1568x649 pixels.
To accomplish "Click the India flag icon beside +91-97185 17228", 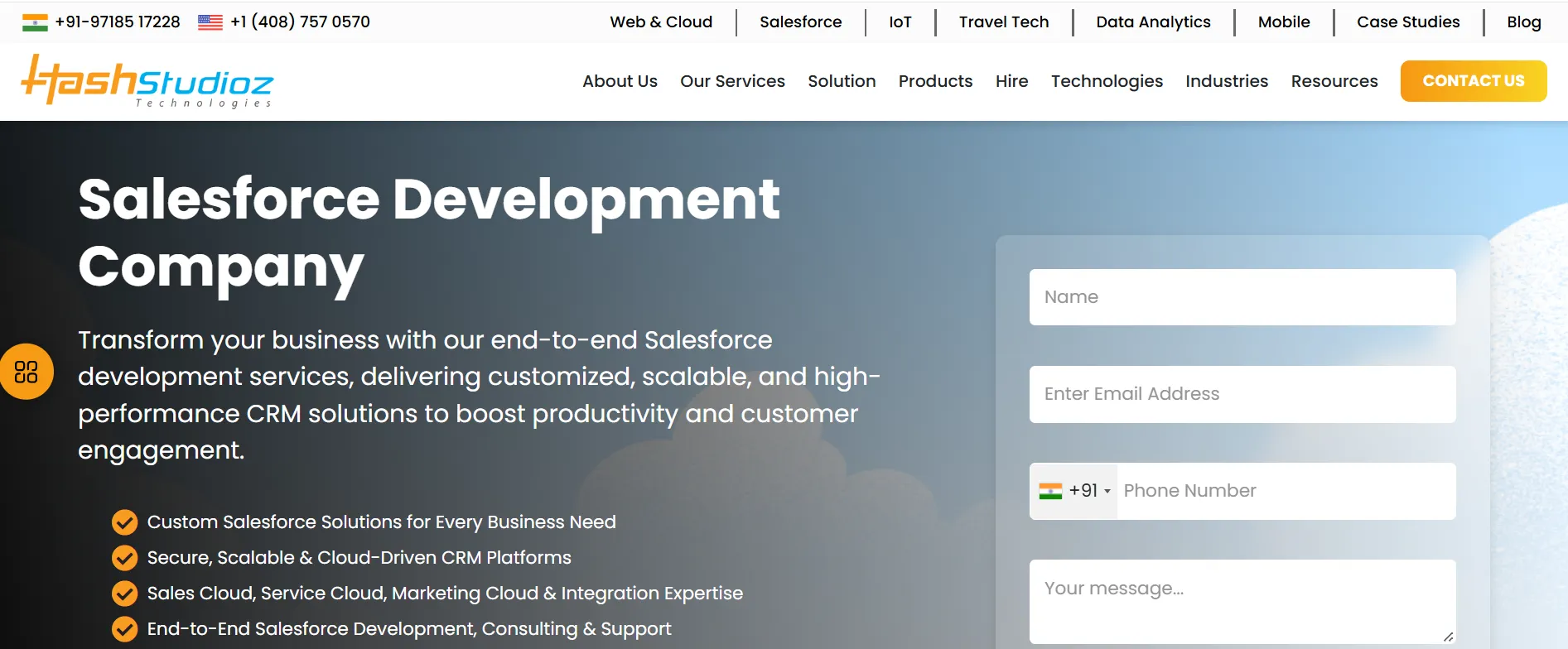I will (x=35, y=22).
